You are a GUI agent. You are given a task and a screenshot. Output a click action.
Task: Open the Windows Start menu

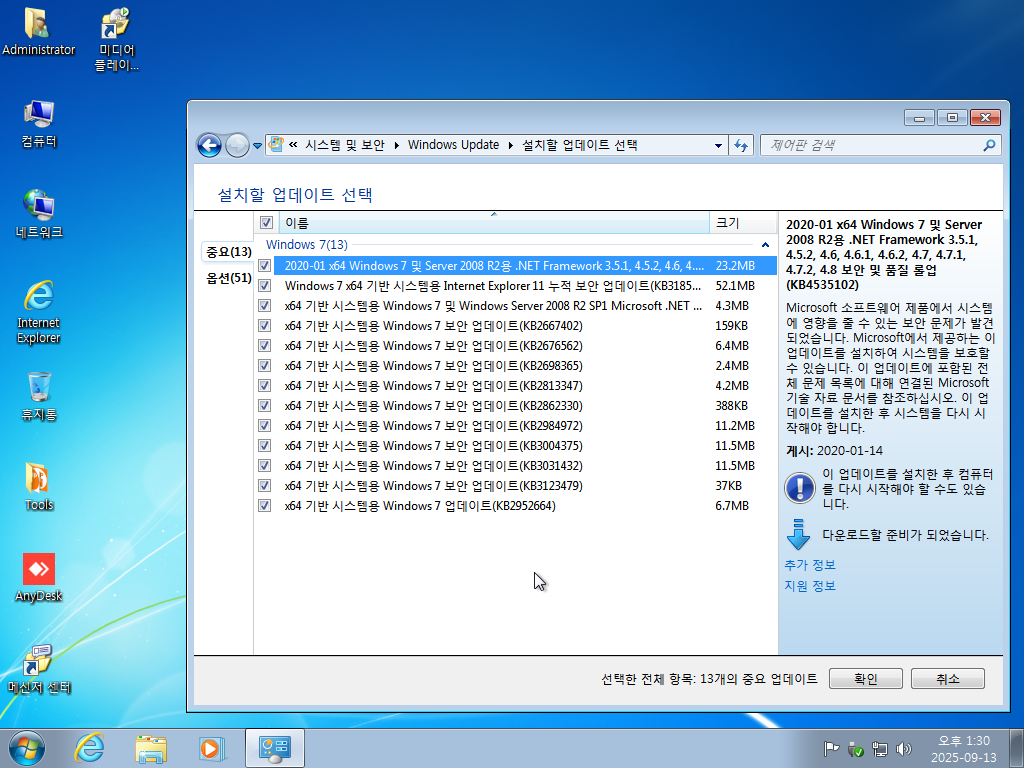click(27, 748)
